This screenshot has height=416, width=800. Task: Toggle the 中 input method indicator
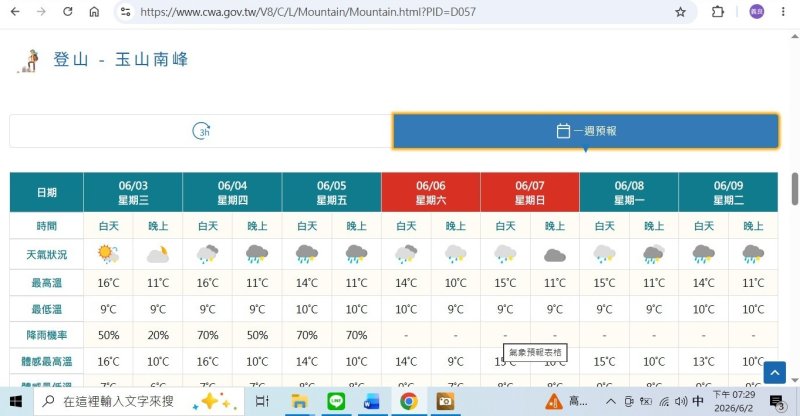[697, 401]
